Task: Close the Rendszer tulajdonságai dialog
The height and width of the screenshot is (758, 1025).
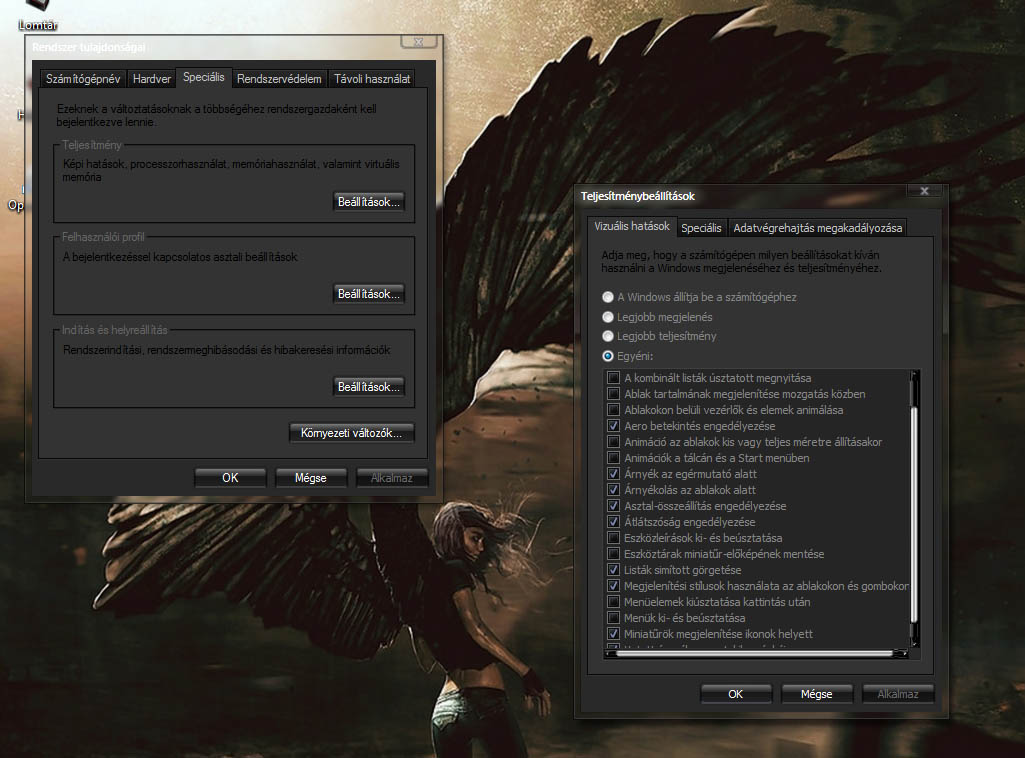Action: click(x=418, y=42)
